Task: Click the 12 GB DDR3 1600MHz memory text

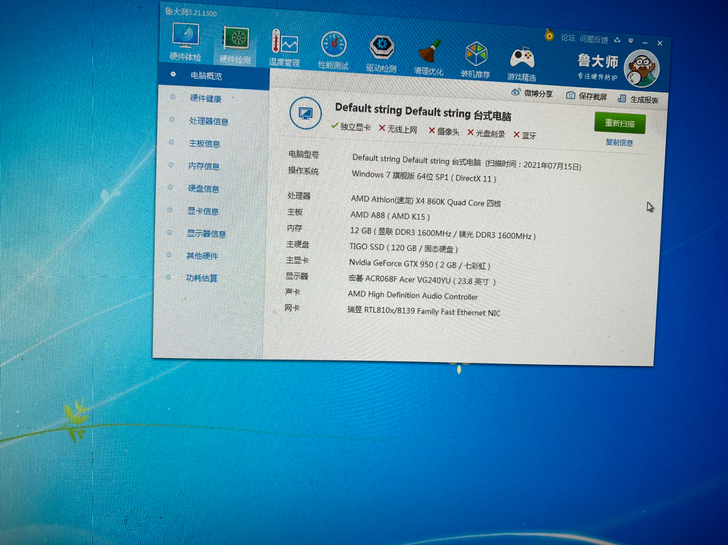Action: coord(442,233)
